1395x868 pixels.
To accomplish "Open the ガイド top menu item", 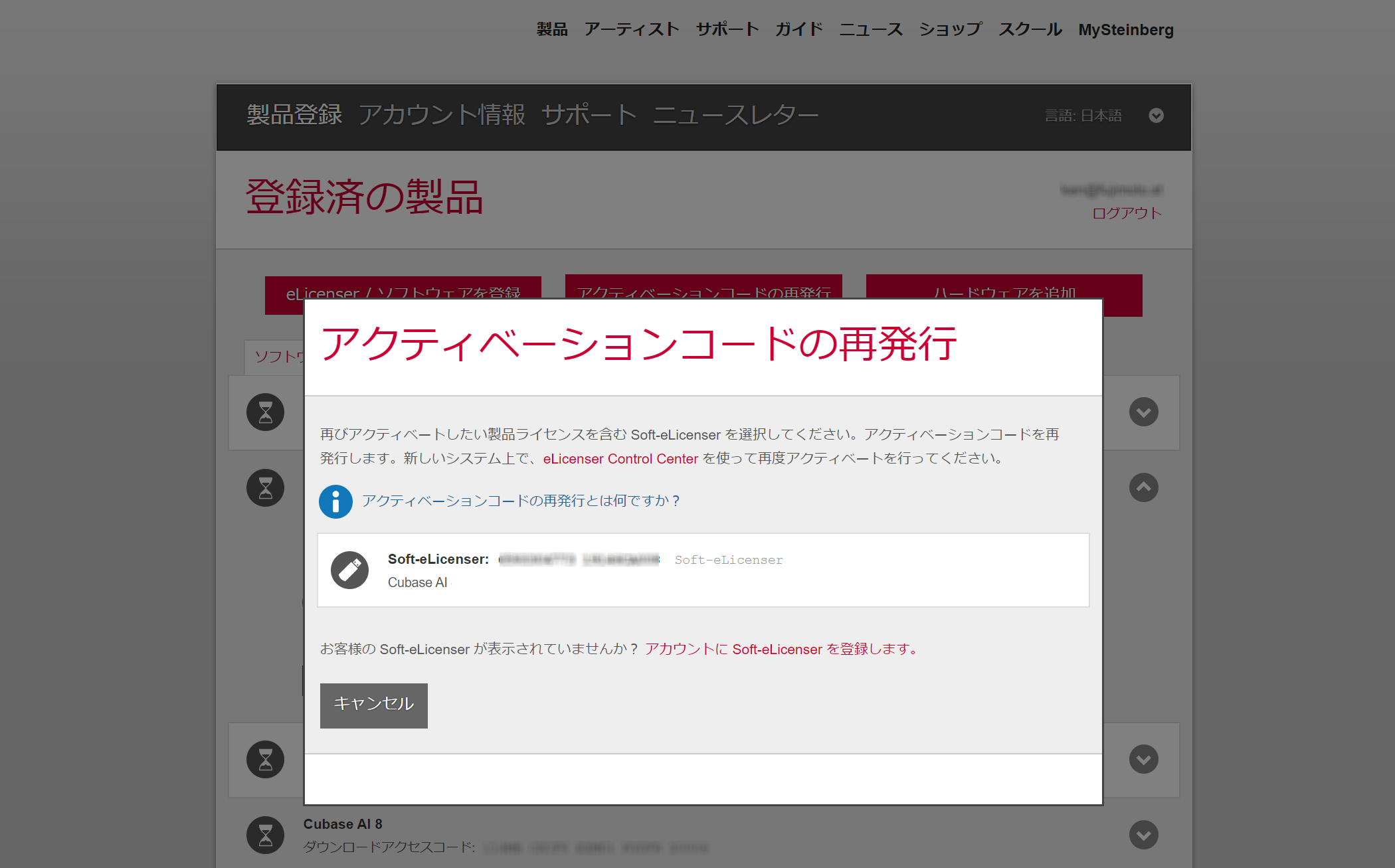I will click(799, 29).
